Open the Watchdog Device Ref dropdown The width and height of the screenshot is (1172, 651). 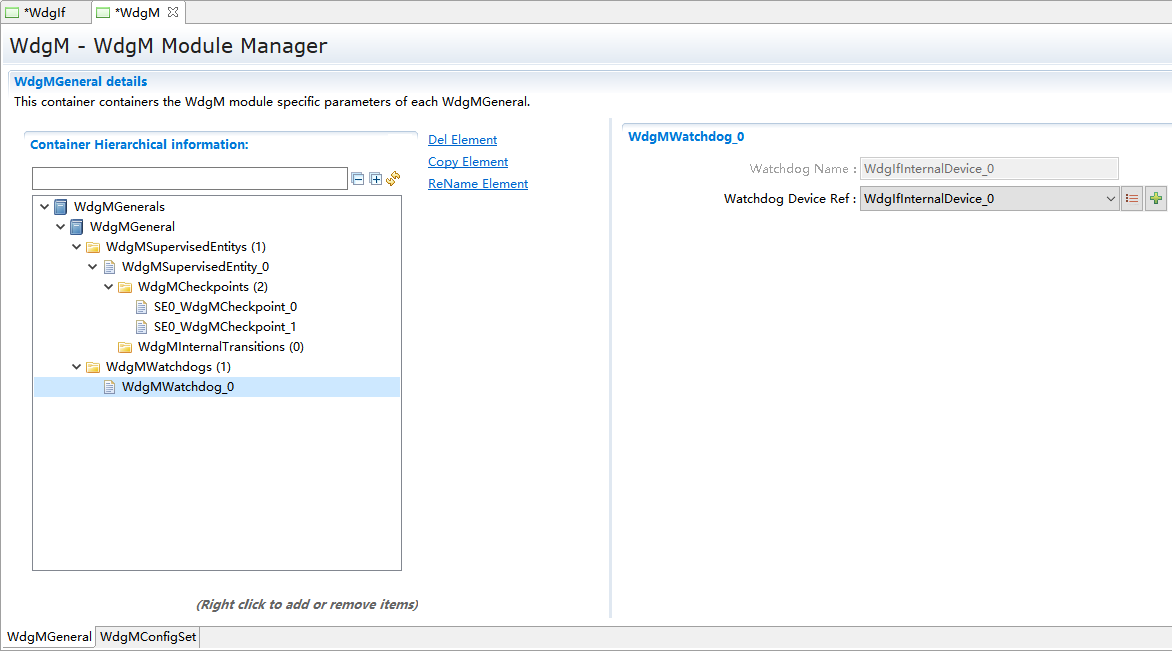[x=1110, y=199]
